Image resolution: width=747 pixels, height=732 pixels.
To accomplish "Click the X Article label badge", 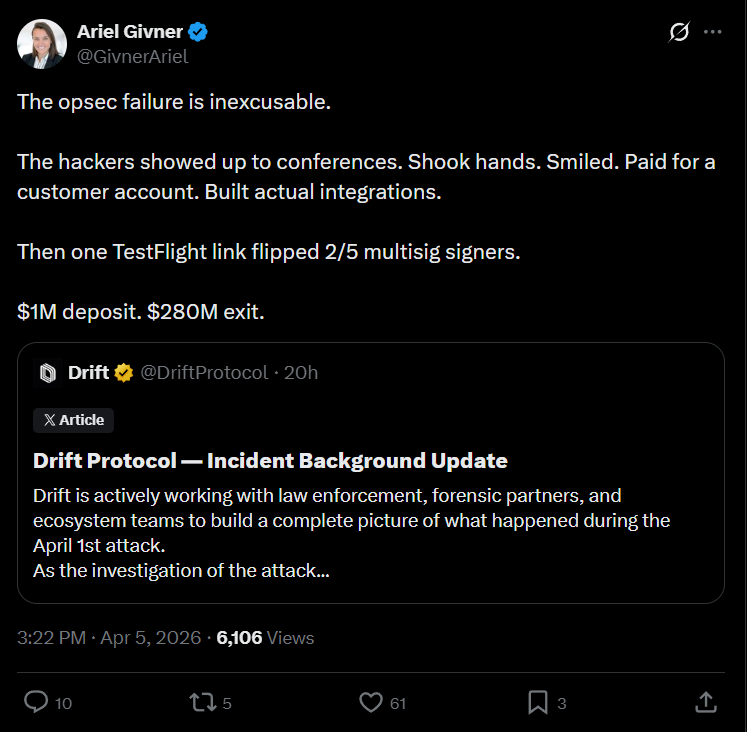I will [x=74, y=420].
